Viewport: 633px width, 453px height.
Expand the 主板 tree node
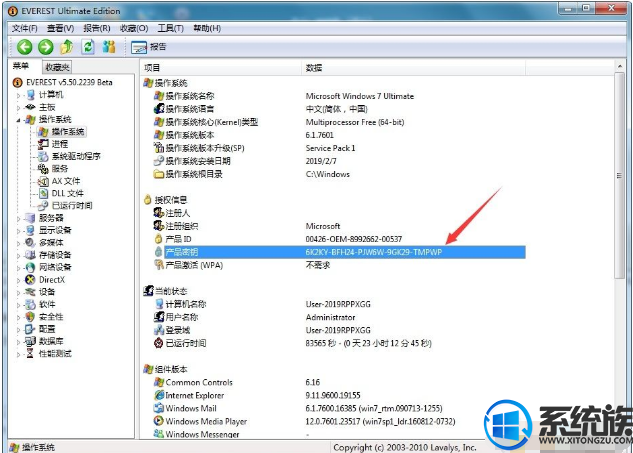click(x=18, y=108)
